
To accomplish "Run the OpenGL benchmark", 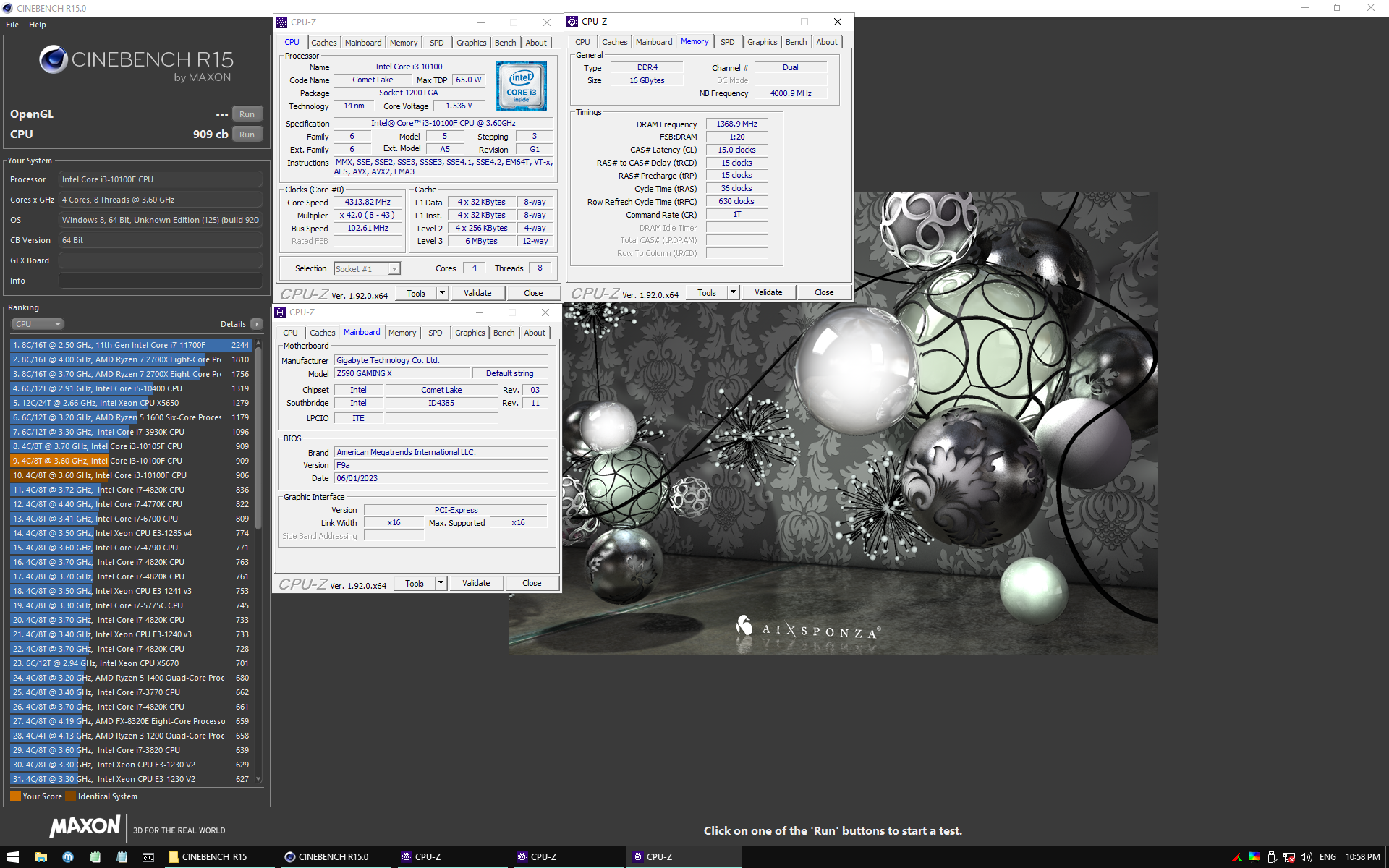I will 247,114.
